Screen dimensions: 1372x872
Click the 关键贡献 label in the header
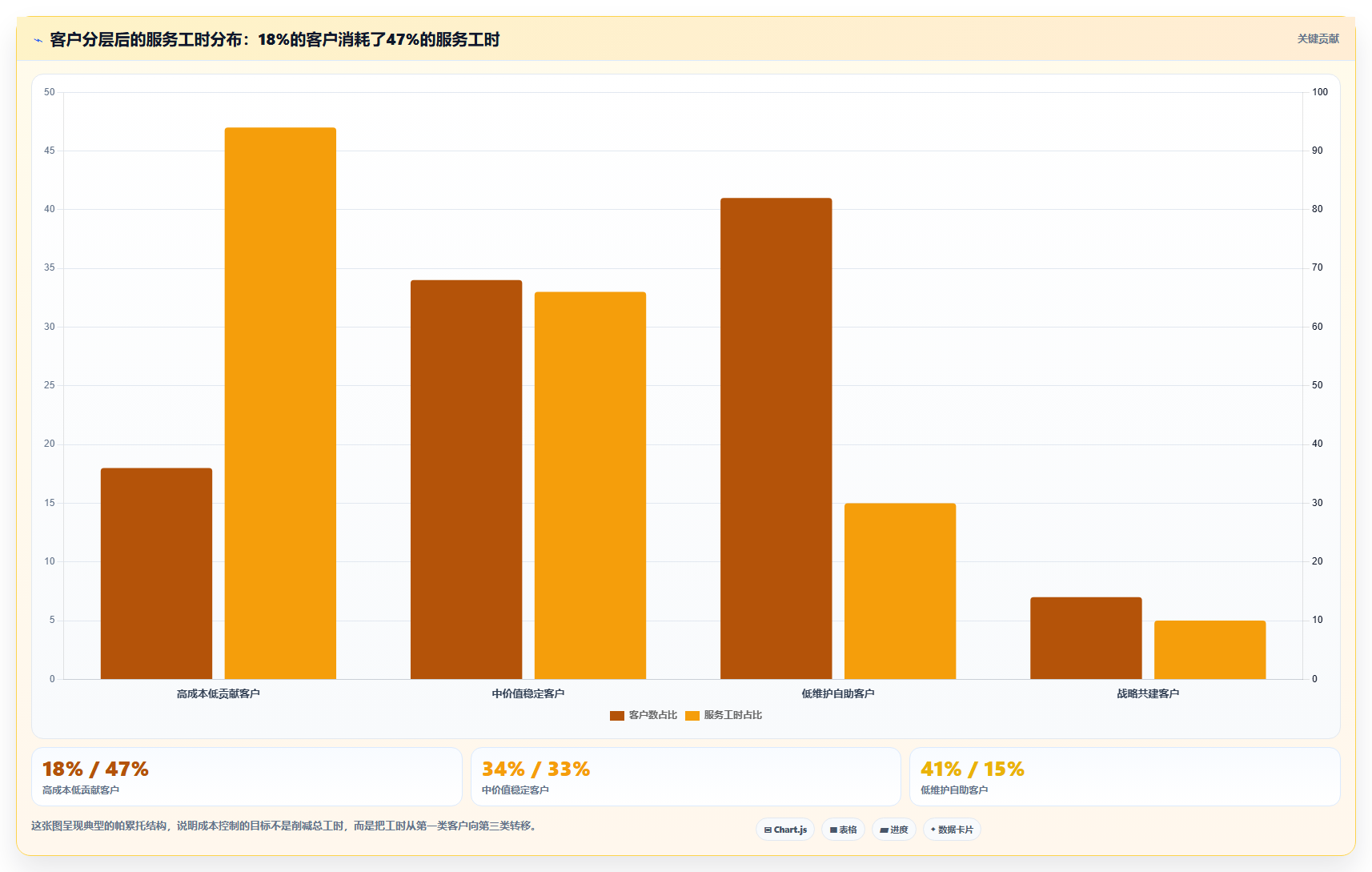(x=1318, y=38)
